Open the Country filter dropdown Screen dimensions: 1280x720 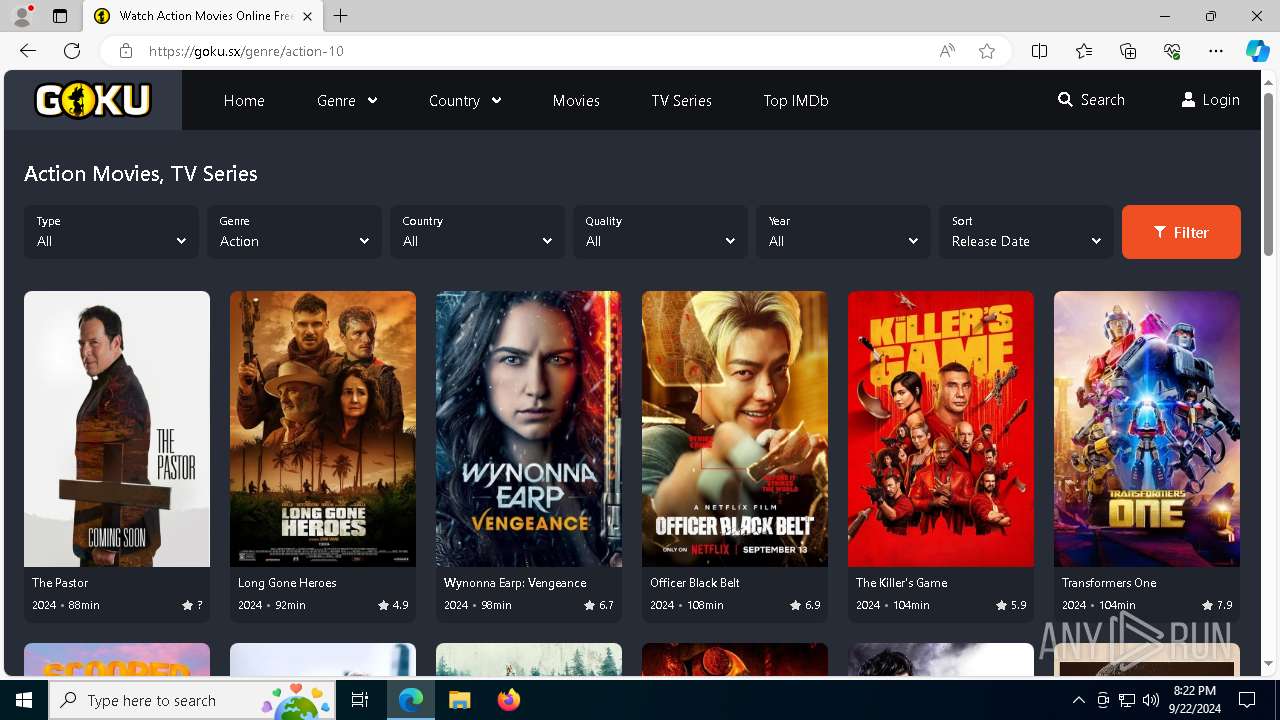coord(477,232)
